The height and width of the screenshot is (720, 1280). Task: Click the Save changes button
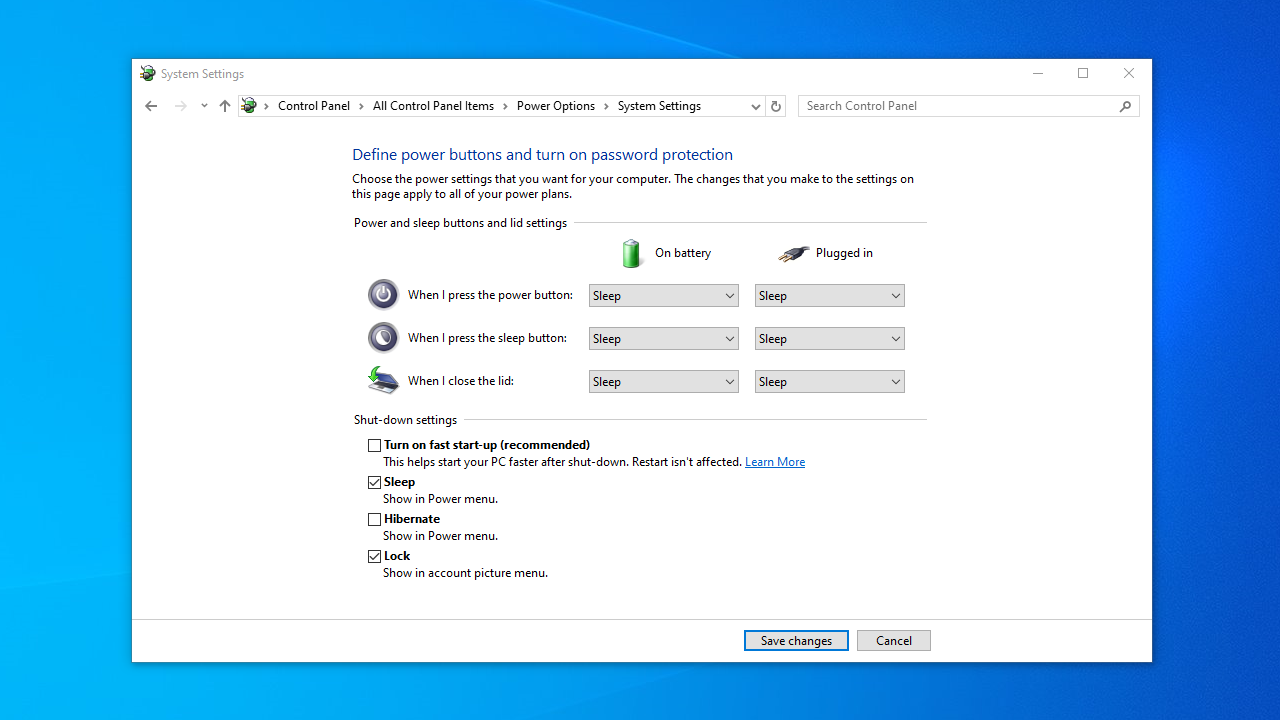click(796, 641)
